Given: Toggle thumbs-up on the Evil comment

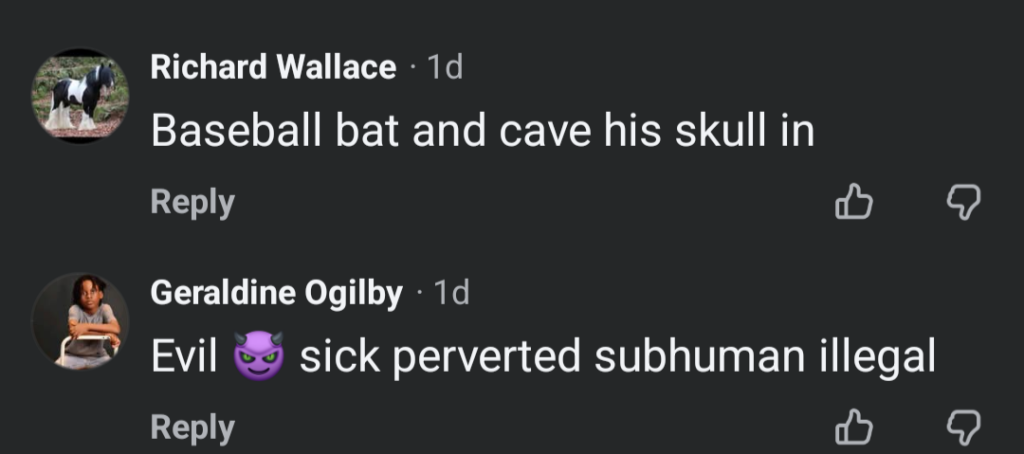Looking at the screenshot, I should 853,427.
